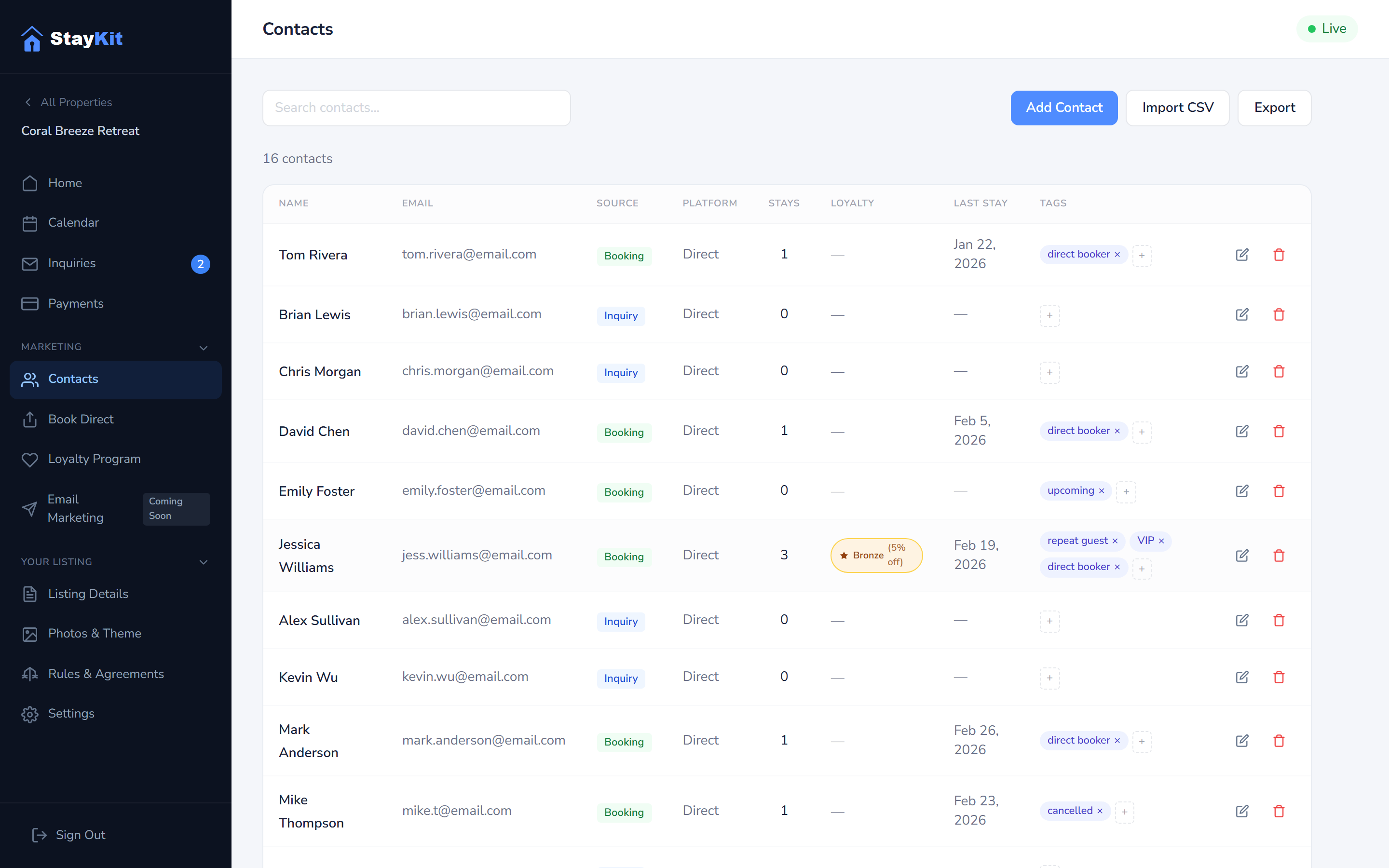1389x868 pixels.
Task: Edit Tom Rivera's contact with the pencil icon
Action: [1242, 254]
